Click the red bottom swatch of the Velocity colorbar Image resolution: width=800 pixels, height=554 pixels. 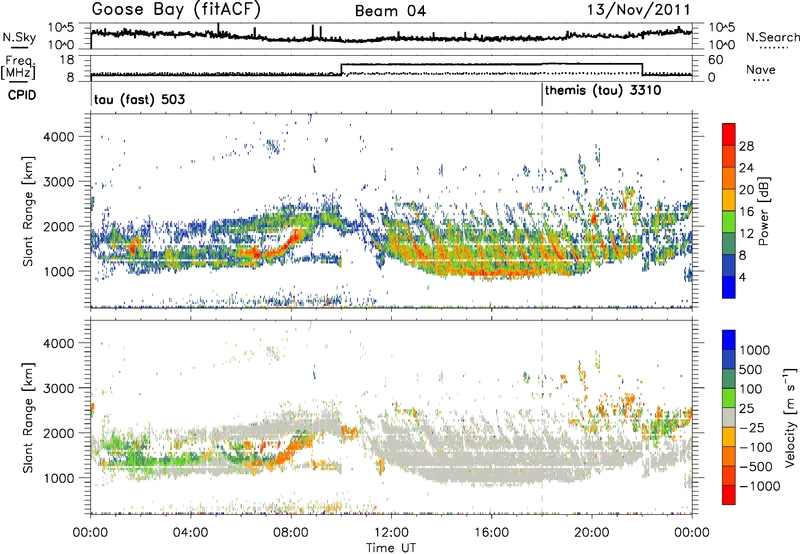pyautogui.click(x=729, y=495)
